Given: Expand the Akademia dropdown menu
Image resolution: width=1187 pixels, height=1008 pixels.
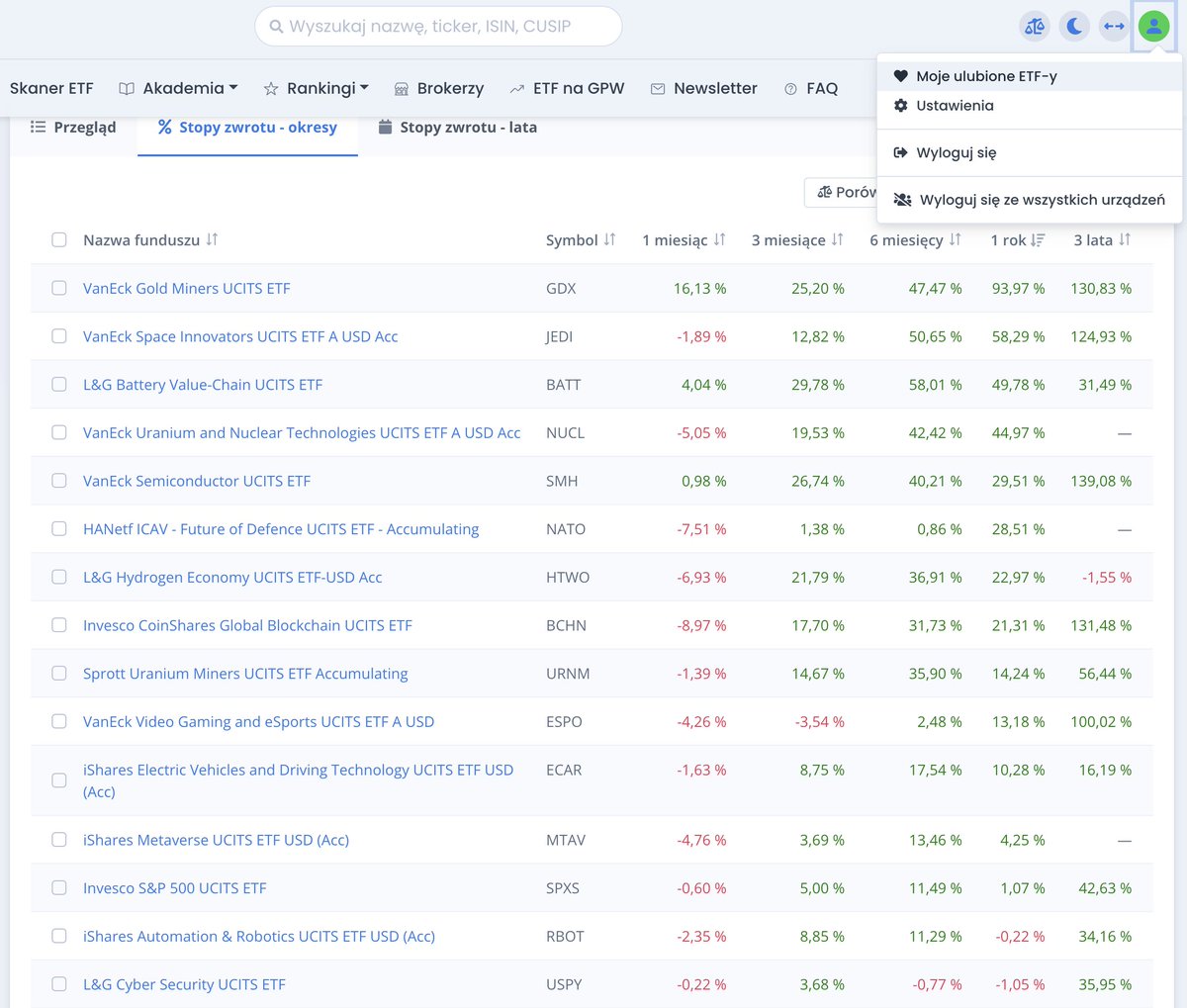Looking at the screenshot, I should pyautogui.click(x=179, y=88).
